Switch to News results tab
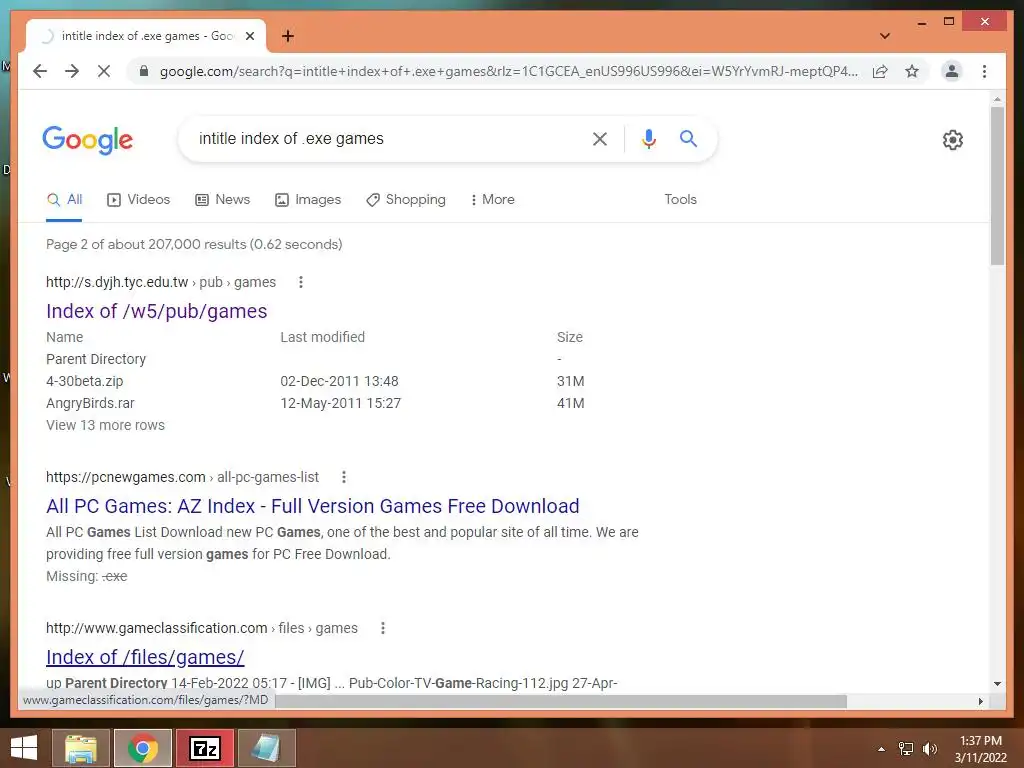1024x768 pixels. tap(223, 199)
